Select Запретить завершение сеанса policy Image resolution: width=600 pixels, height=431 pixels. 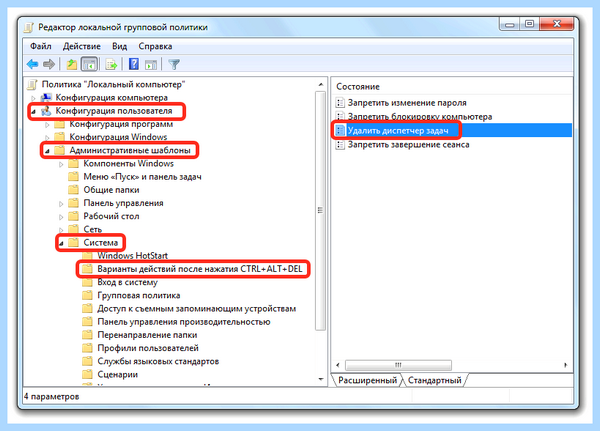(x=408, y=145)
